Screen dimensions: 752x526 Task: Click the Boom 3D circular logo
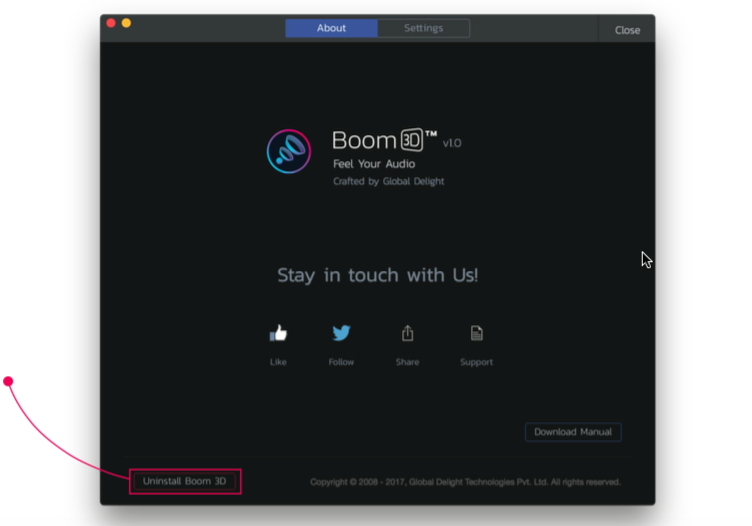point(289,151)
